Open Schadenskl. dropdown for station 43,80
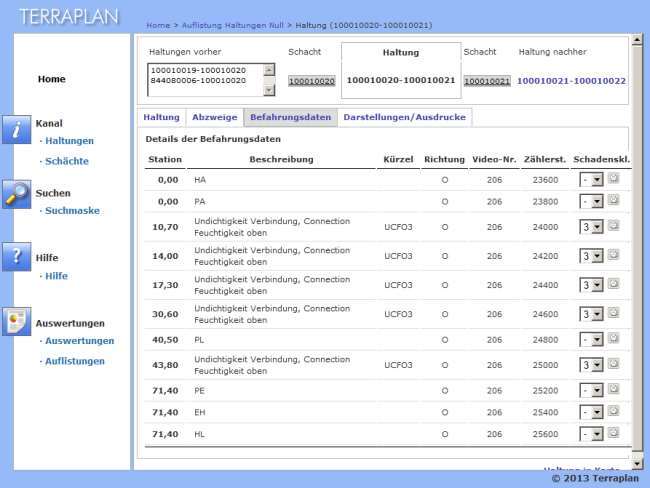The width and height of the screenshot is (650, 488). [x=592, y=365]
